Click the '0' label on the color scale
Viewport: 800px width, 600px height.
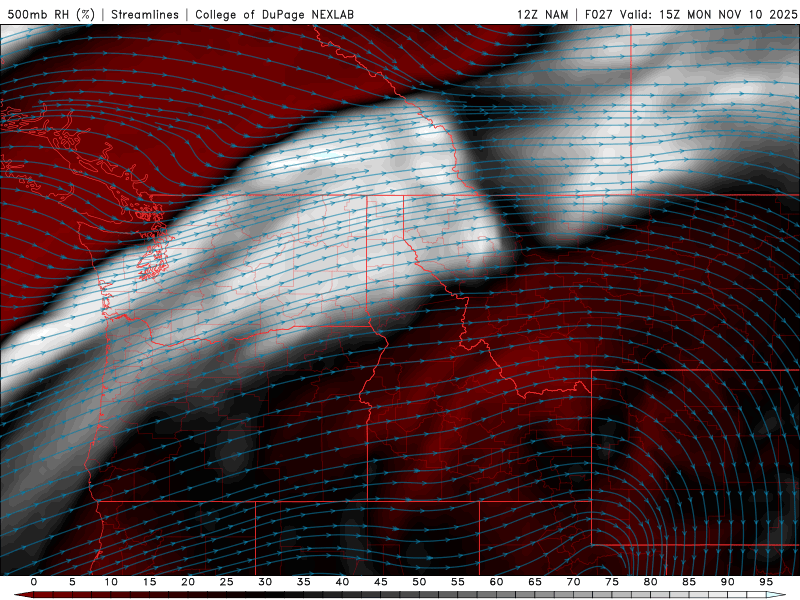pos(34,582)
